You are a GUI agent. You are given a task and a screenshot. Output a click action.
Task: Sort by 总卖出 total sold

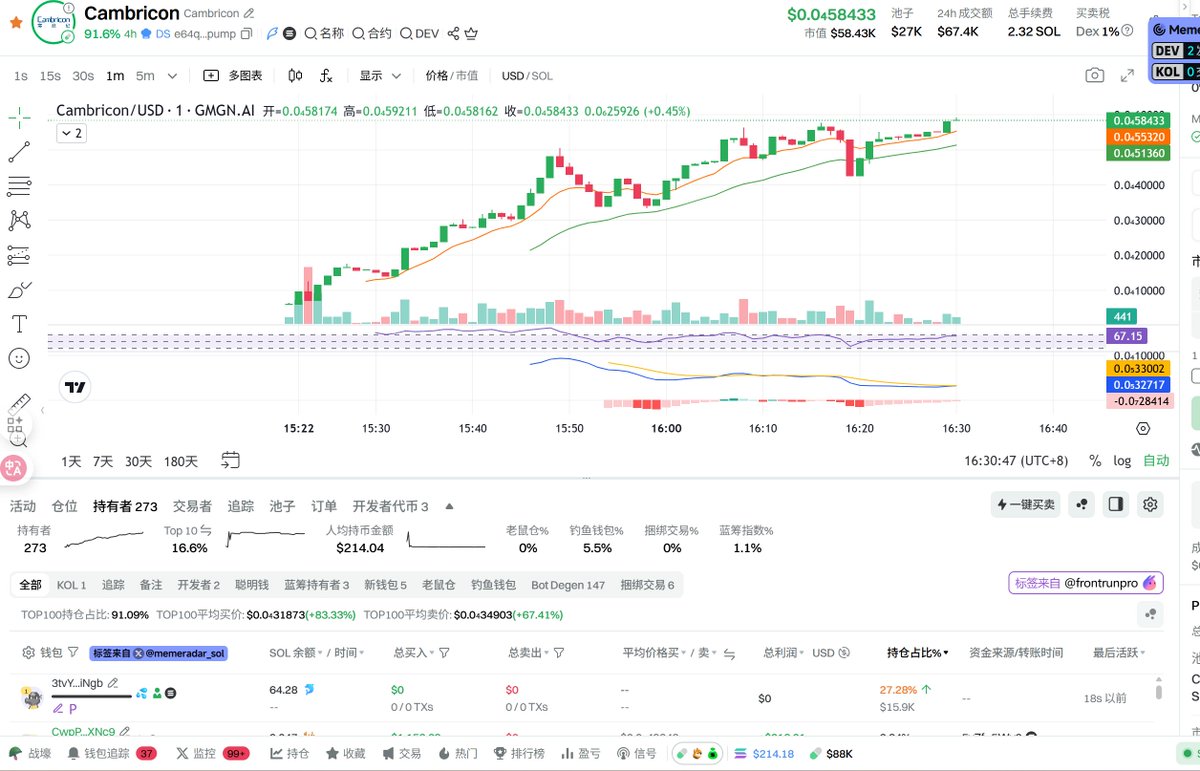click(x=528, y=653)
